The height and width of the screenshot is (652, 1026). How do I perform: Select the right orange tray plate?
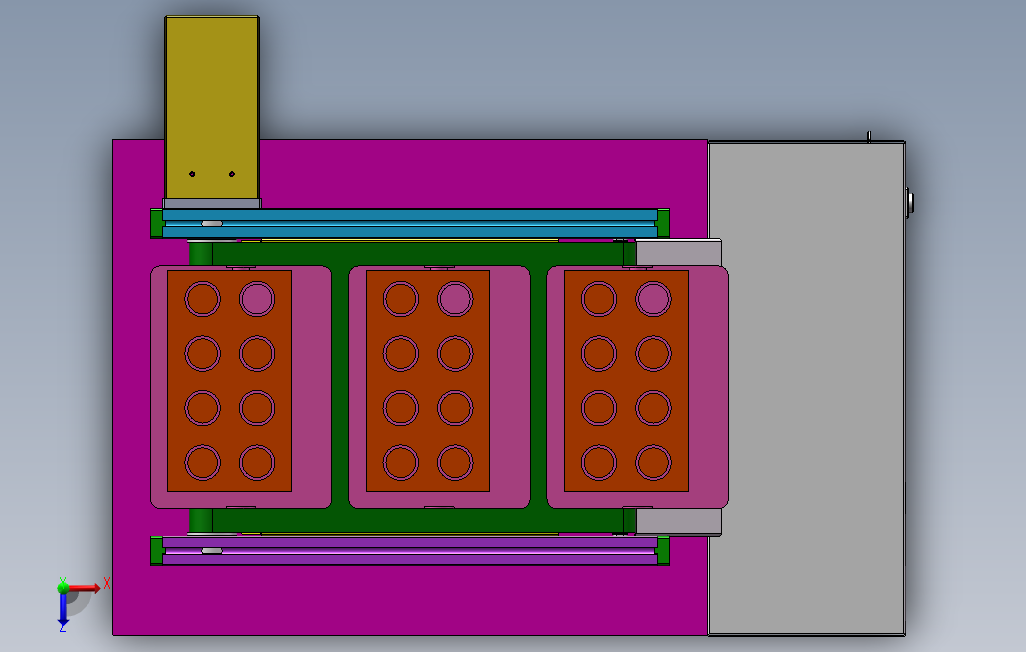[626, 380]
